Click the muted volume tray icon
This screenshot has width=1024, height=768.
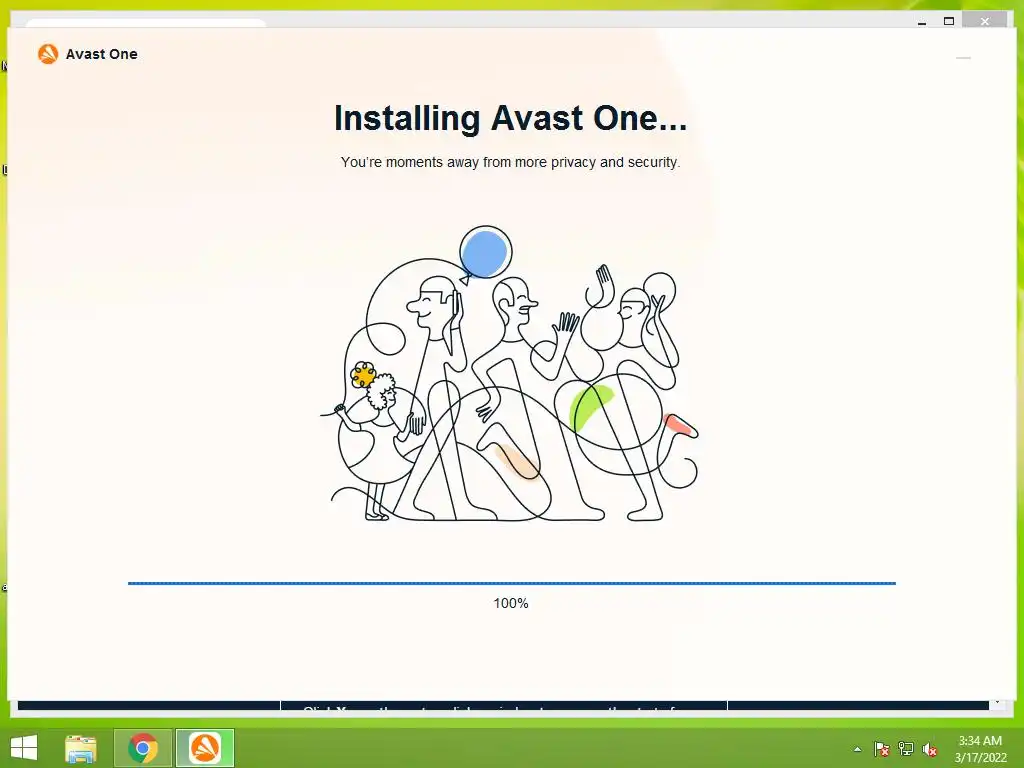tap(930, 749)
